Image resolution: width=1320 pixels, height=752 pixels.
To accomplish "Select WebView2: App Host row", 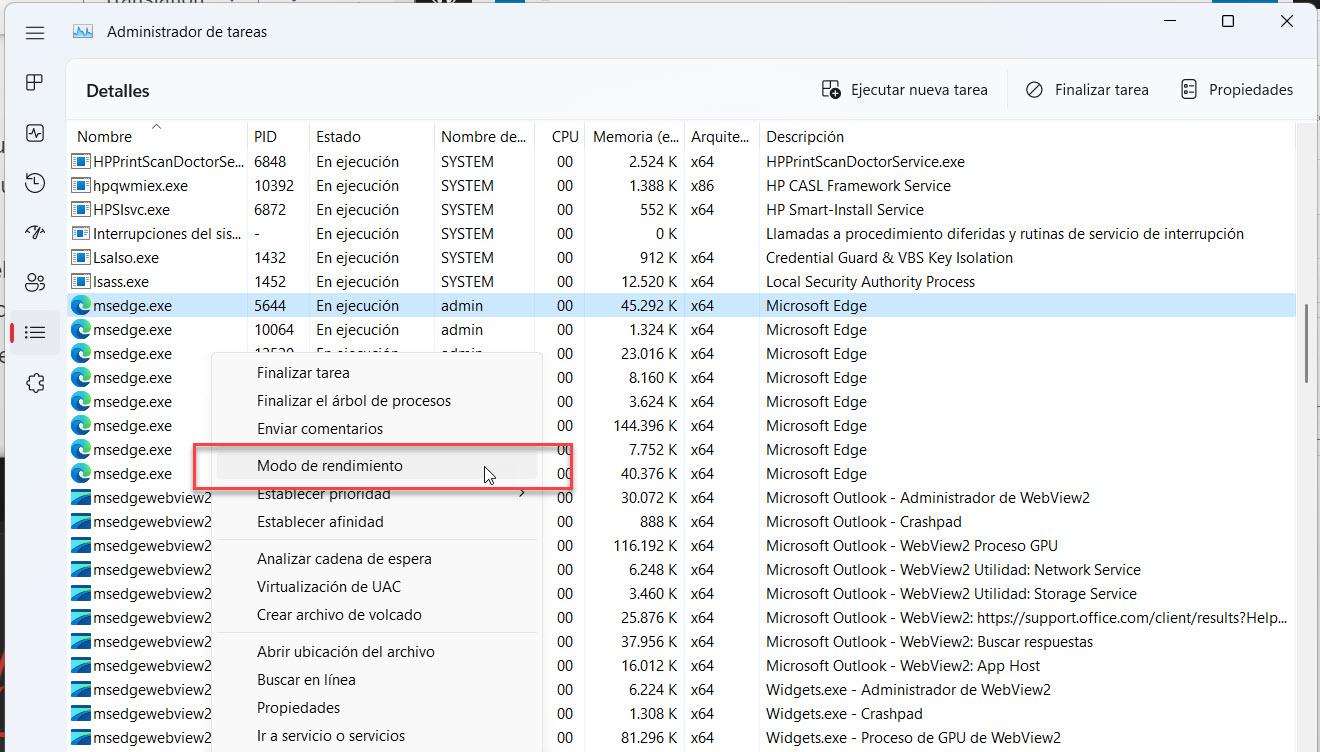I will (x=682, y=666).
